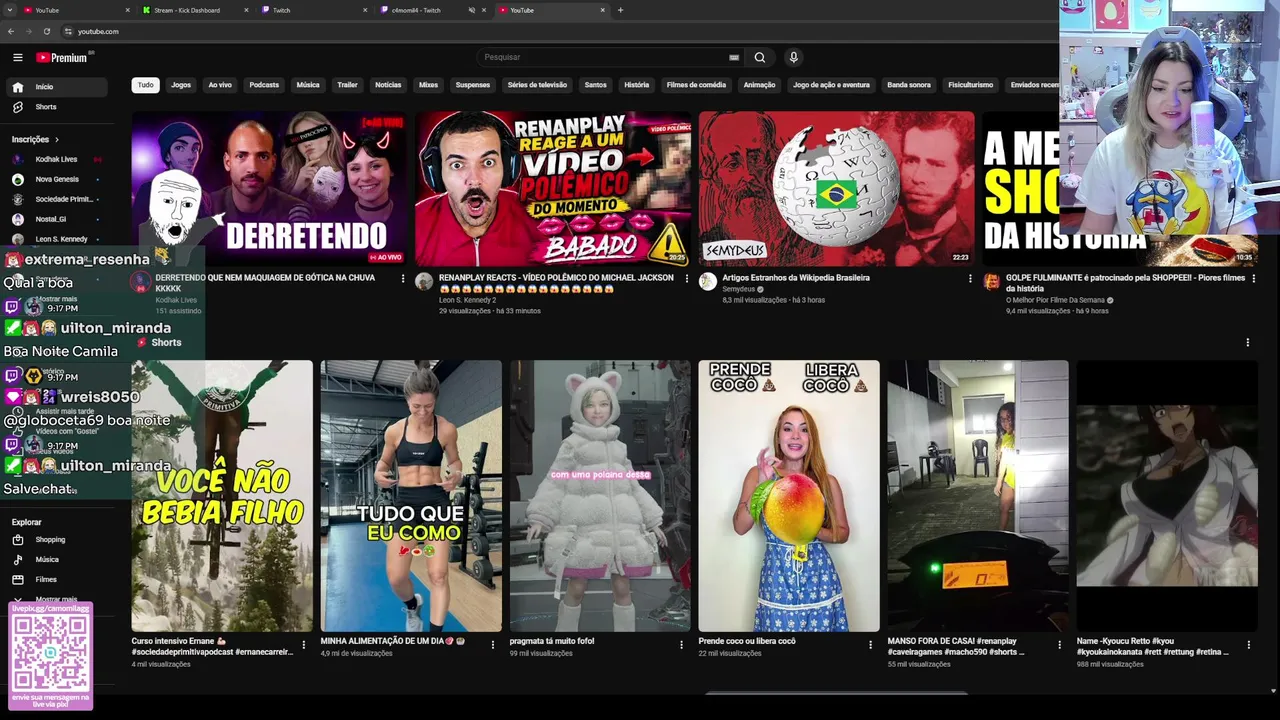
Task: Open options dropdown for Name -Kyoucu Retto short
Action: coord(1248,645)
